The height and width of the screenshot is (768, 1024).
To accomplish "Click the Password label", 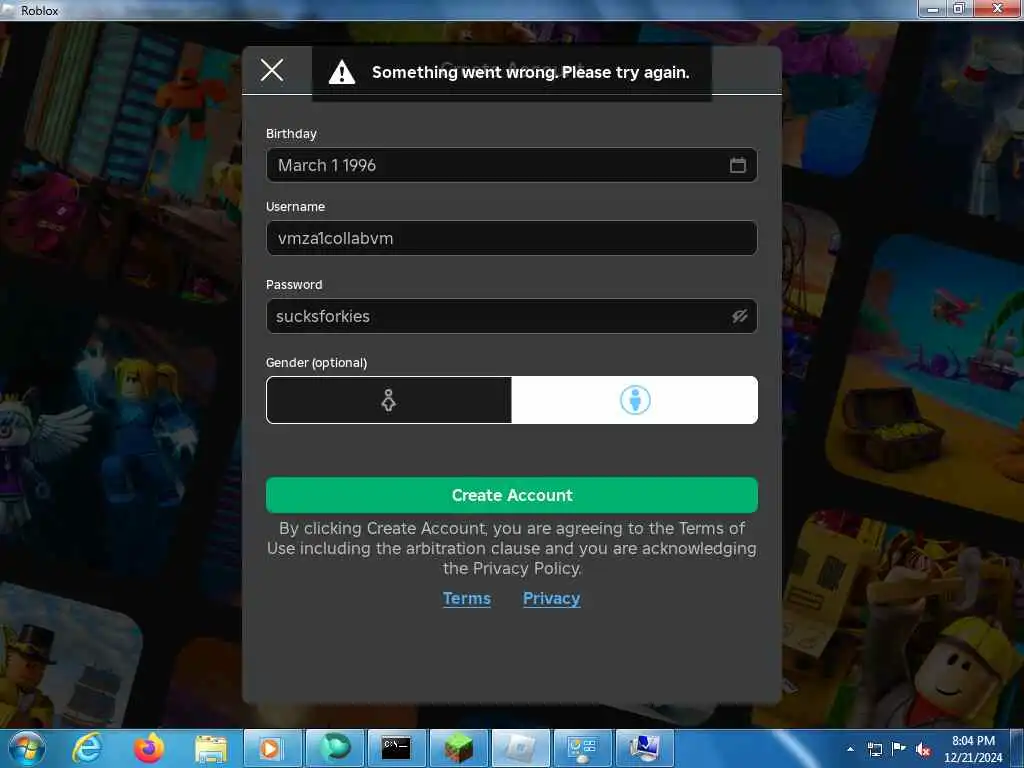I will pyautogui.click(x=294, y=285).
